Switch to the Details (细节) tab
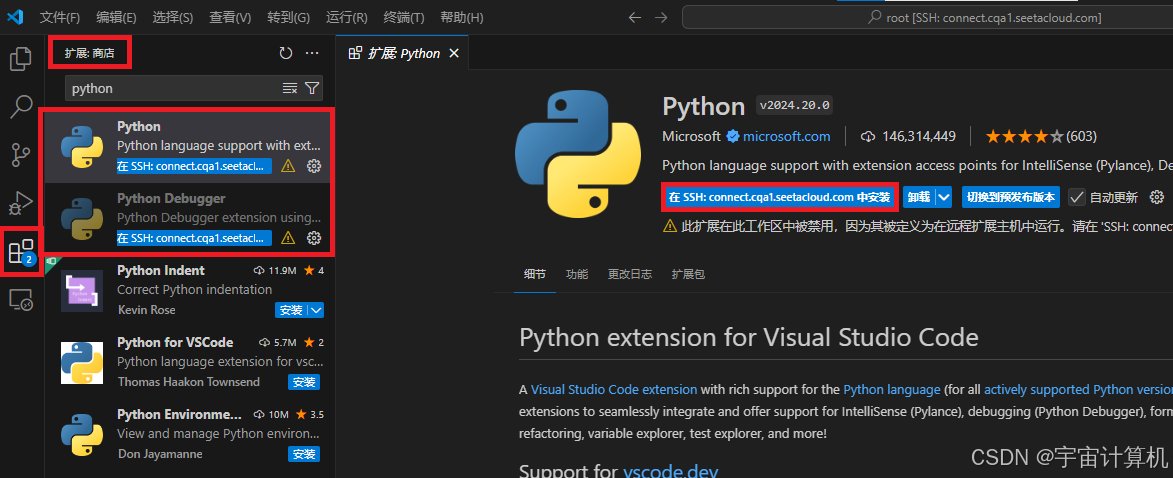 [535, 275]
